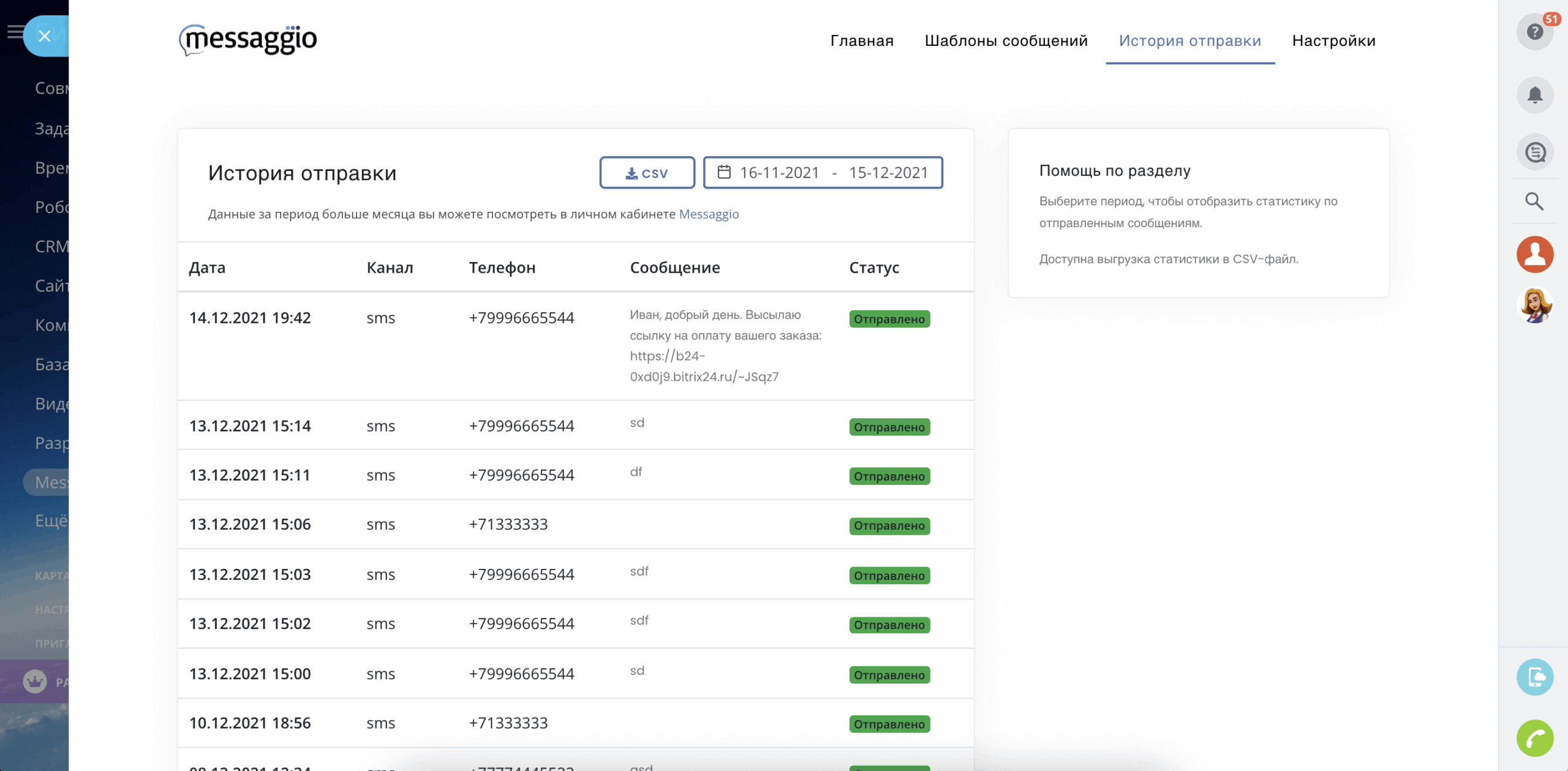Click the Messaggio logo
Screen dimensions: 1568x771
(248, 40)
